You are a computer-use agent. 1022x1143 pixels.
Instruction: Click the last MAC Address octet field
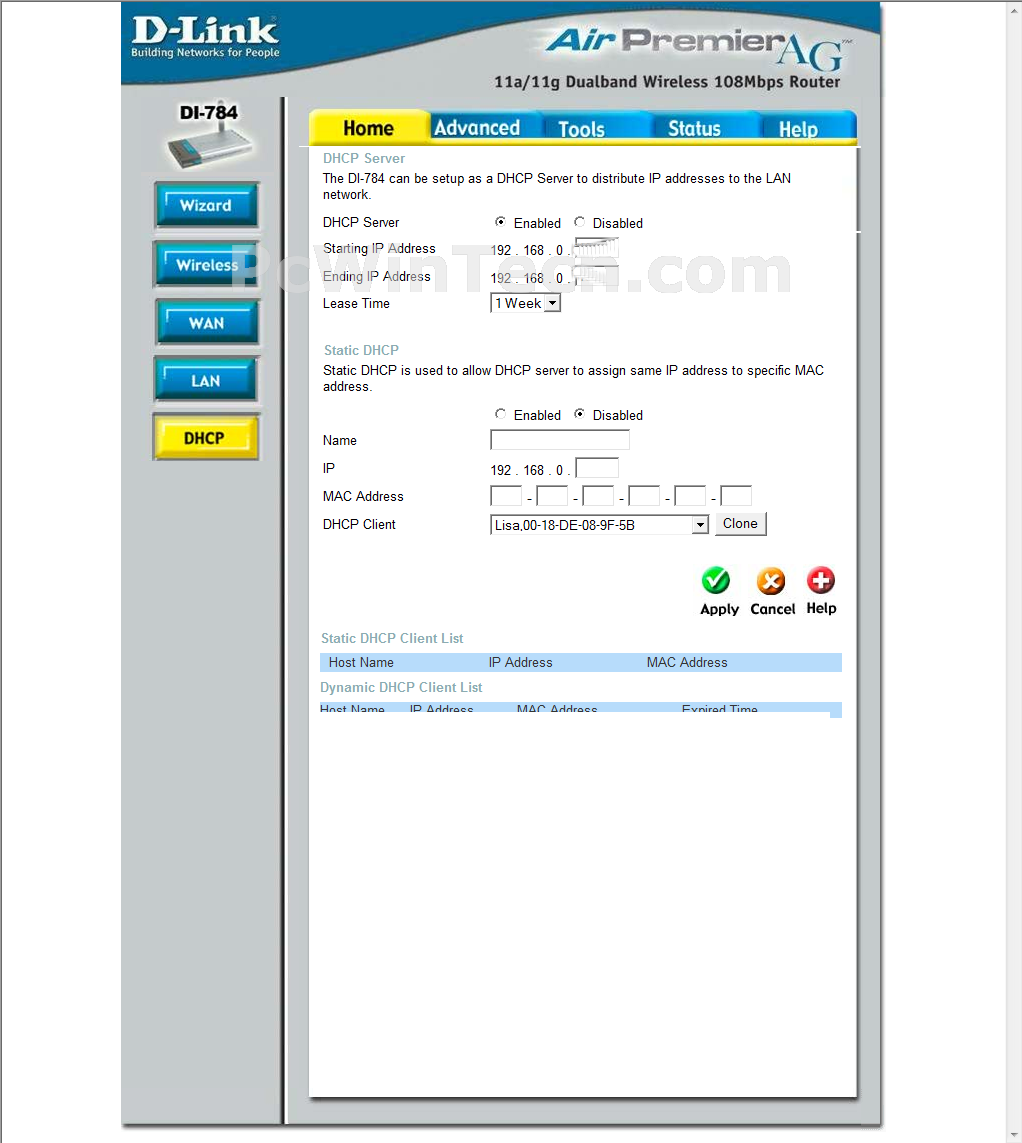tap(736, 496)
